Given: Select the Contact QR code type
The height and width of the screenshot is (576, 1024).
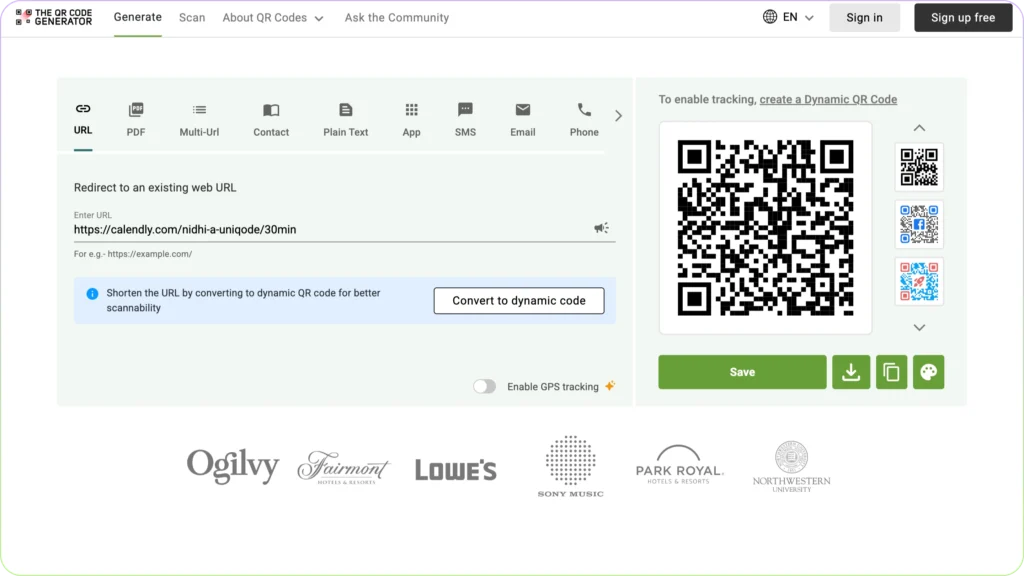Looking at the screenshot, I should click(x=270, y=117).
